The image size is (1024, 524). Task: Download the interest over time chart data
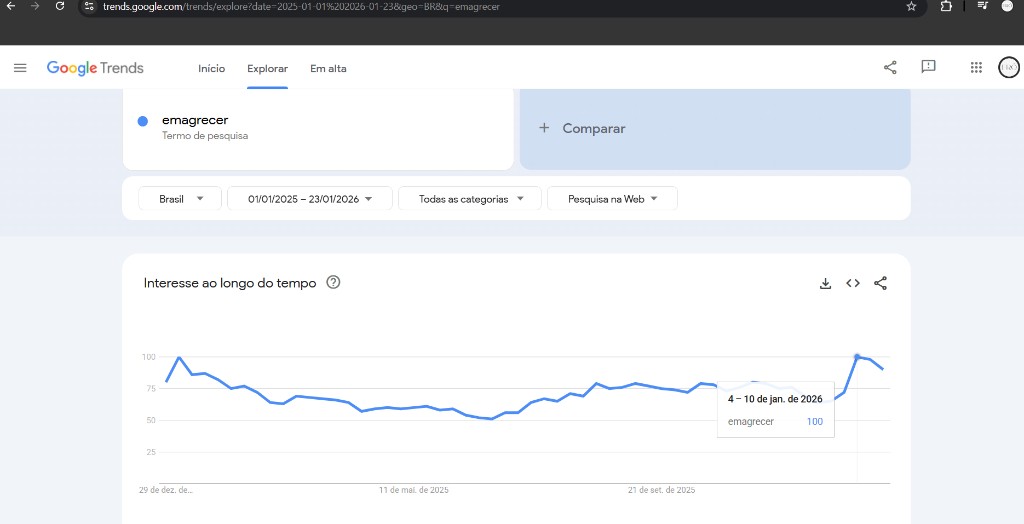pyautogui.click(x=825, y=283)
